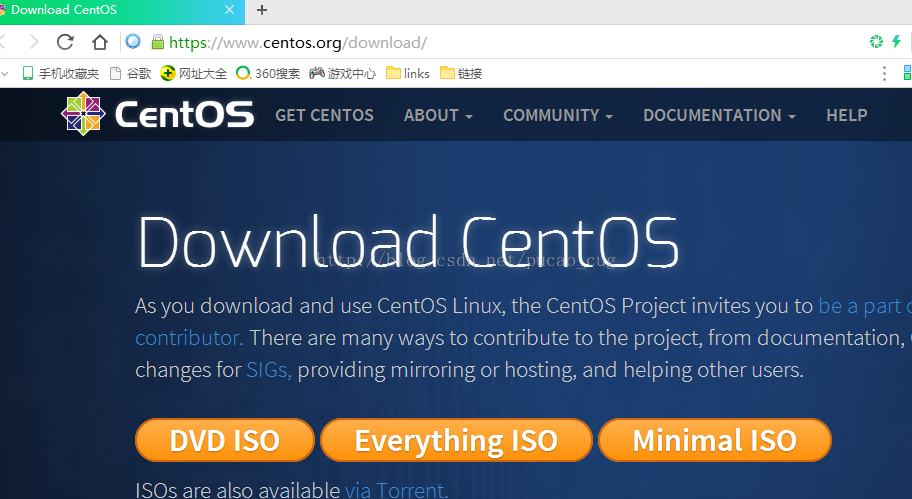912x499 pixels.
Task: Reload the current page
Action: tap(65, 42)
